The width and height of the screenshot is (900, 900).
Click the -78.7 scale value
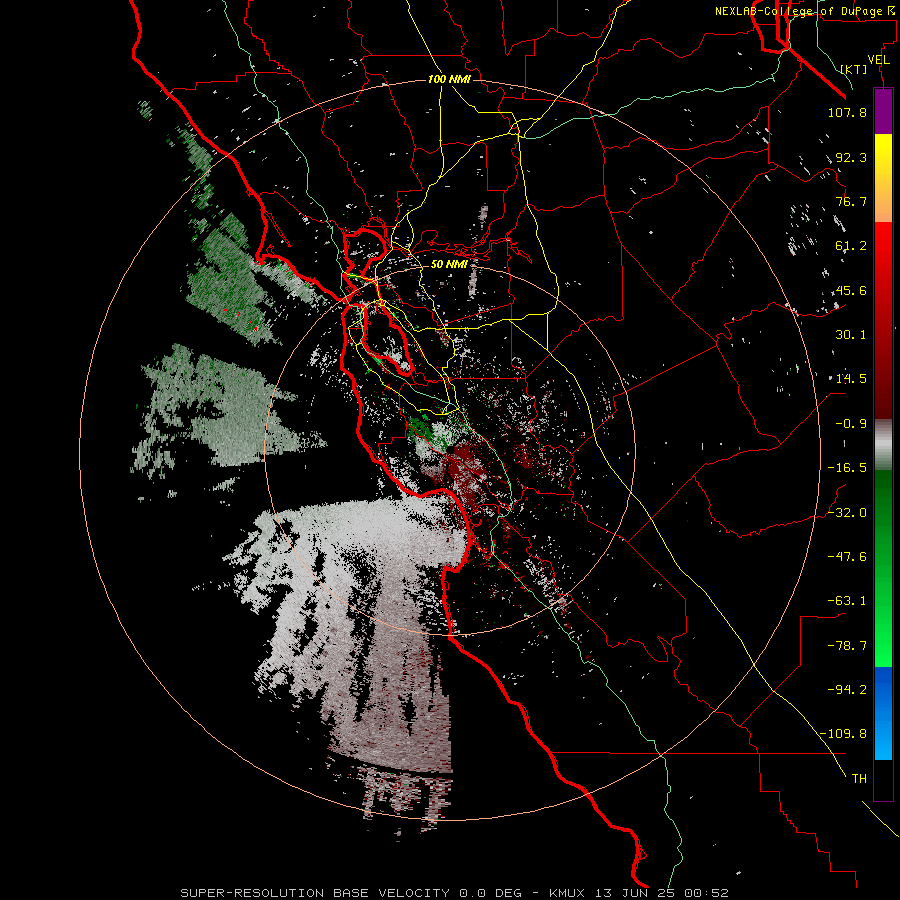coord(847,646)
